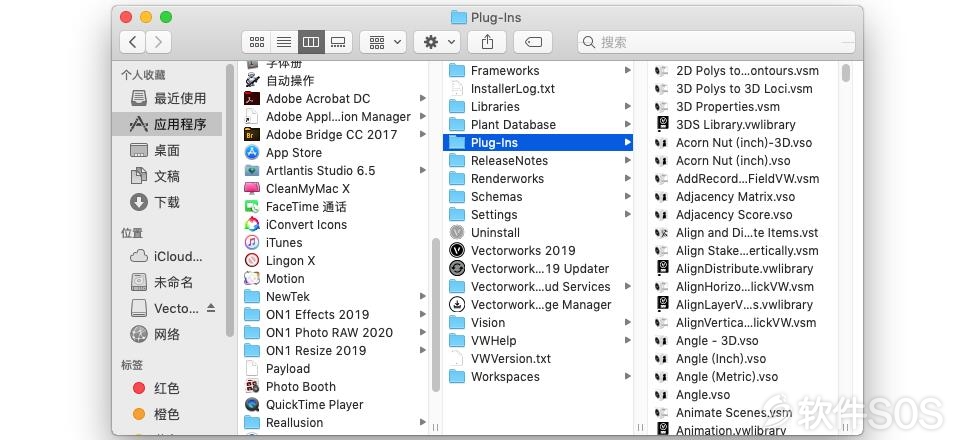Click the Plug-Ins column scrollbar
The width and height of the screenshot is (958, 440).
(x=846, y=73)
